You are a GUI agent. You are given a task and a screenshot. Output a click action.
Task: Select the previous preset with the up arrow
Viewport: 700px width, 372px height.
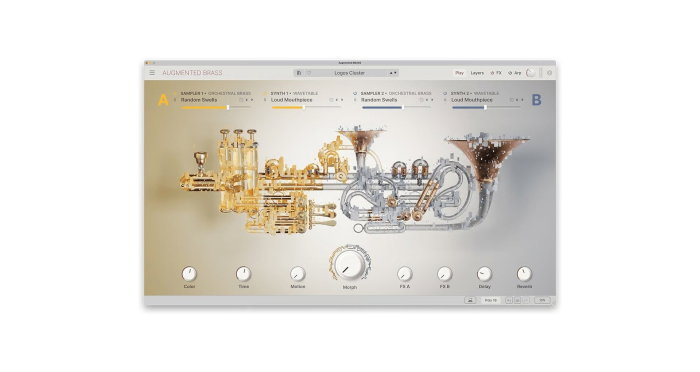pos(391,73)
